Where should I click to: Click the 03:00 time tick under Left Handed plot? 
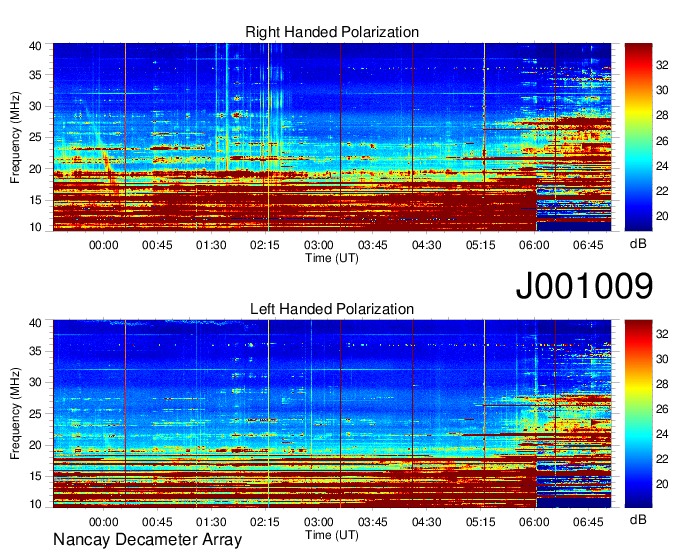(319, 522)
